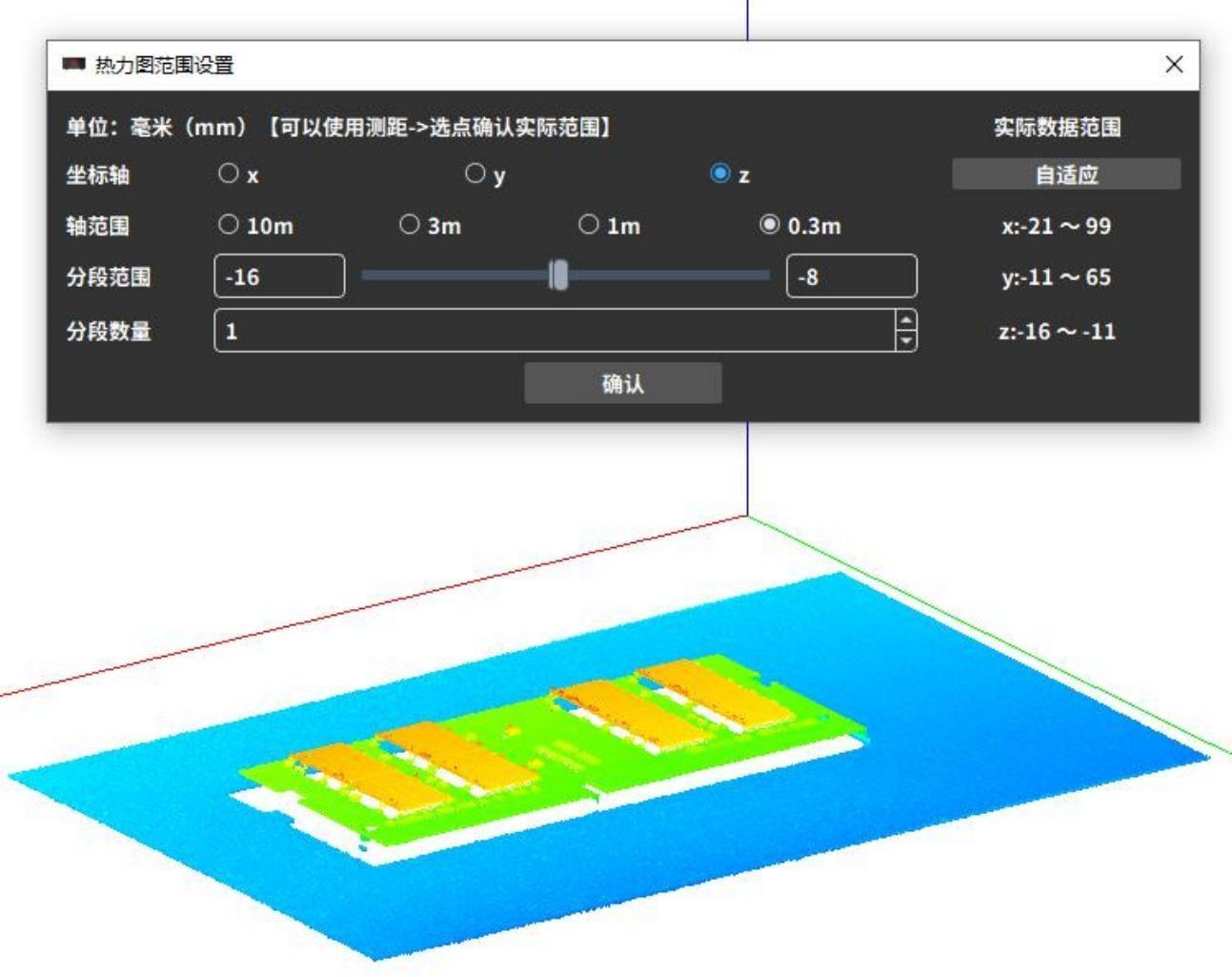Increase segment count with up arrow
The width and height of the screenshot is (1232, 977).
[x=906, y=321]
